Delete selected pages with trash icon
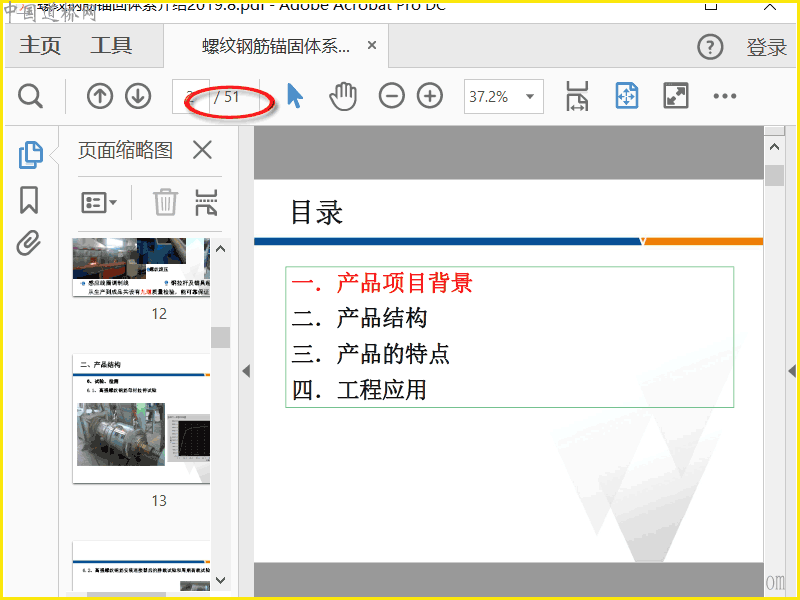The image size is (800, 600). click(165, 202)
